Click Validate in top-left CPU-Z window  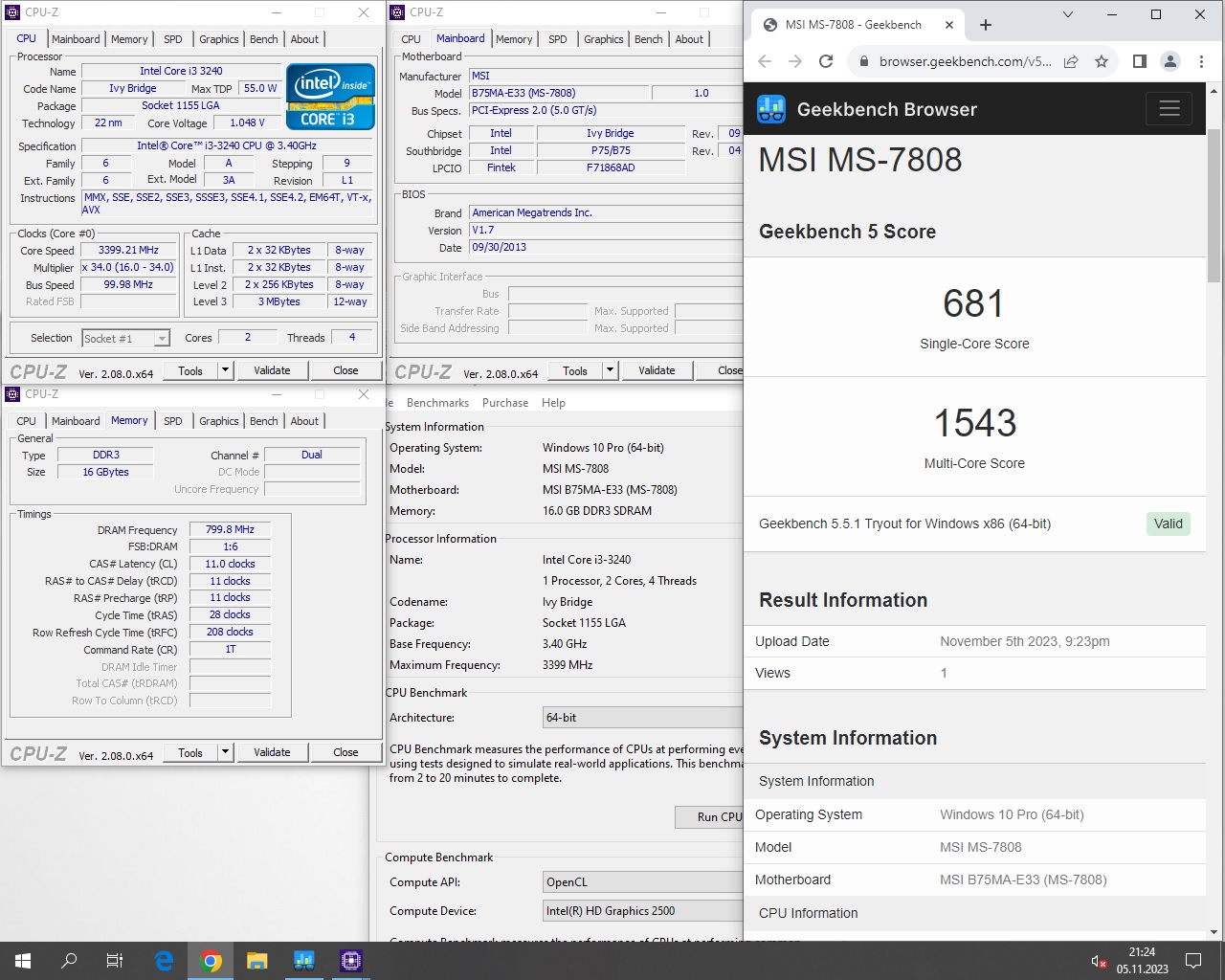pos(272,370)
